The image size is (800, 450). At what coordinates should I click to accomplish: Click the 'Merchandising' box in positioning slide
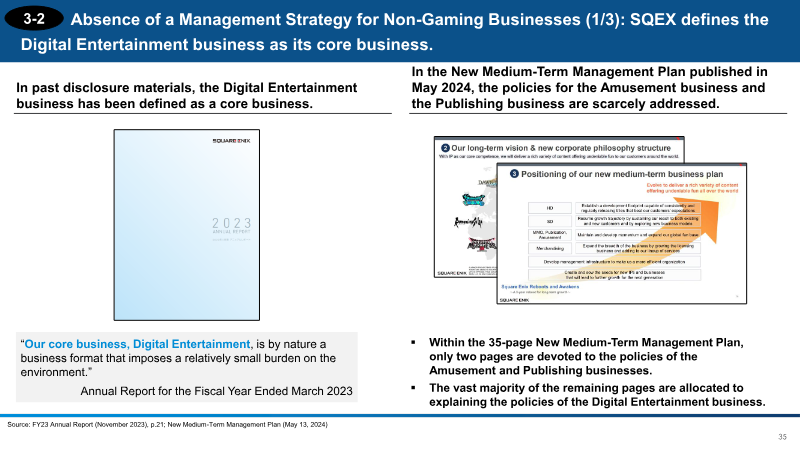(549, 248)
